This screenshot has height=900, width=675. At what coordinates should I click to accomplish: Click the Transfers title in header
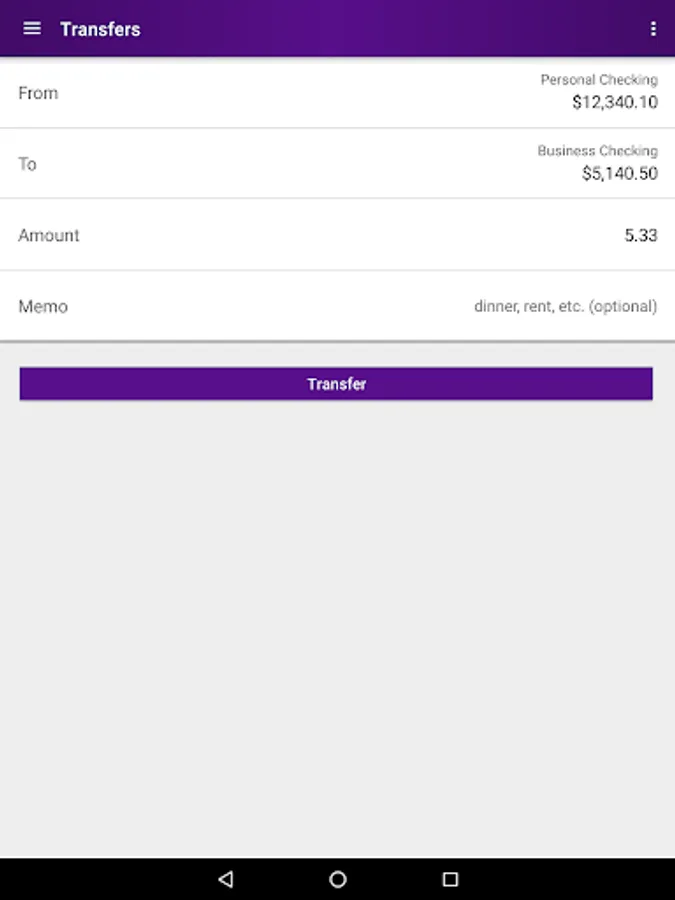click(x=100, y=29)
